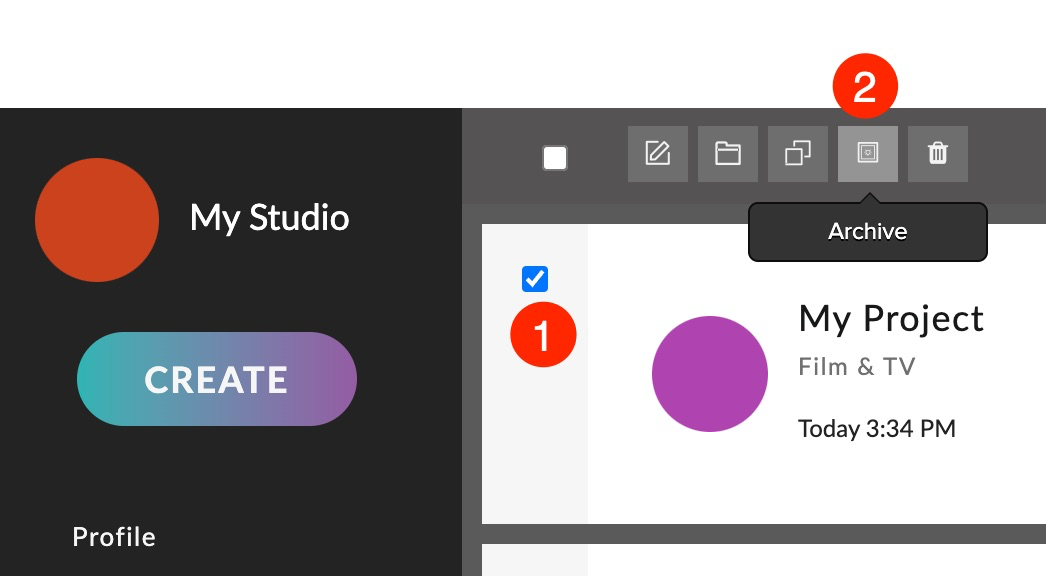Click the orange studio avatar circle
The width and height of the screenshot is (1046, 576).
(97, 220)
